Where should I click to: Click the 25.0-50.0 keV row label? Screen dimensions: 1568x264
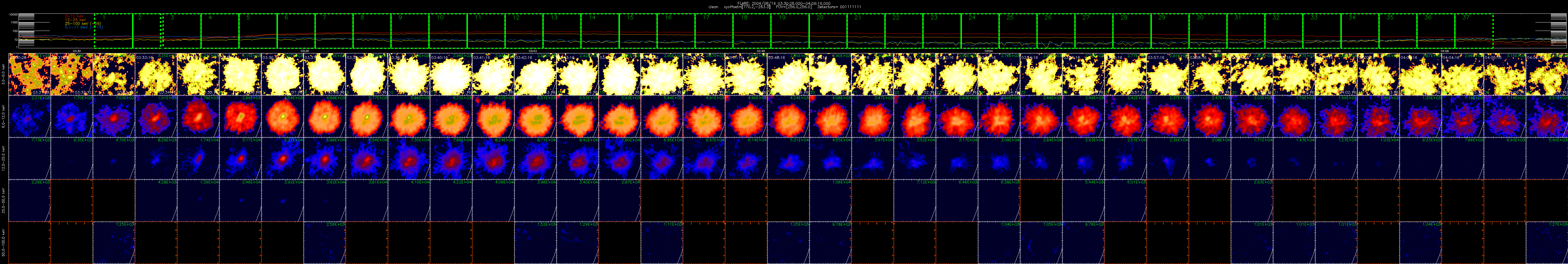[x=4, y=201]
